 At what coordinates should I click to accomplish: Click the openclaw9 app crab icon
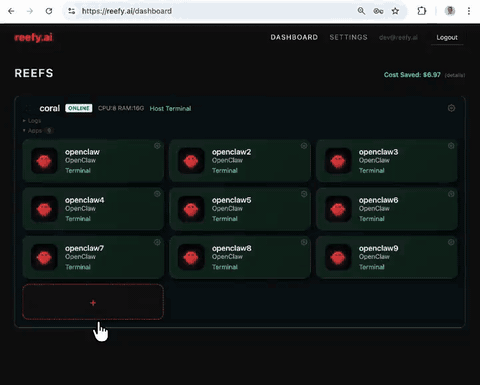pos(338,257)
